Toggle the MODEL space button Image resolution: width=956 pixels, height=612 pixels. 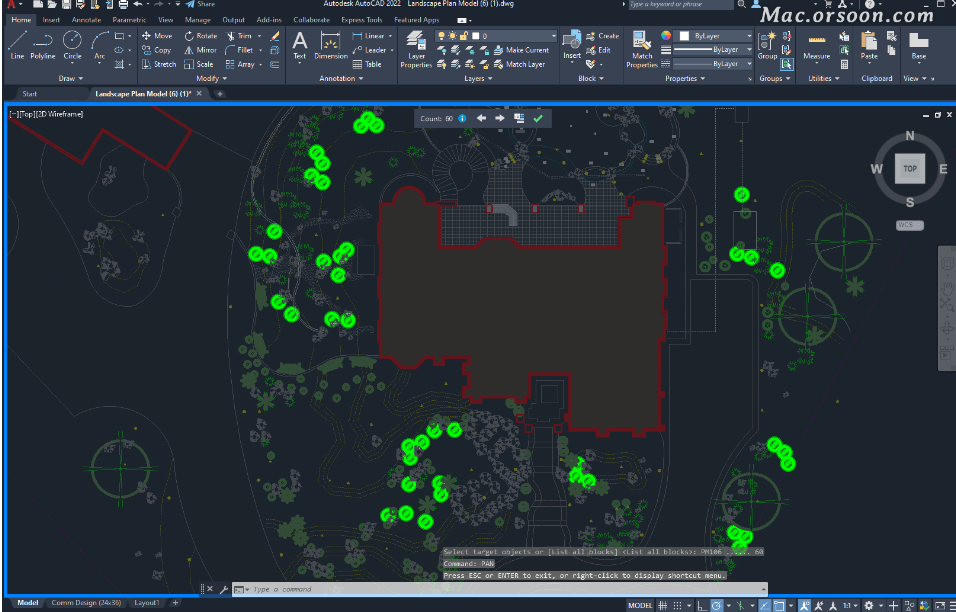click(640, 606)
